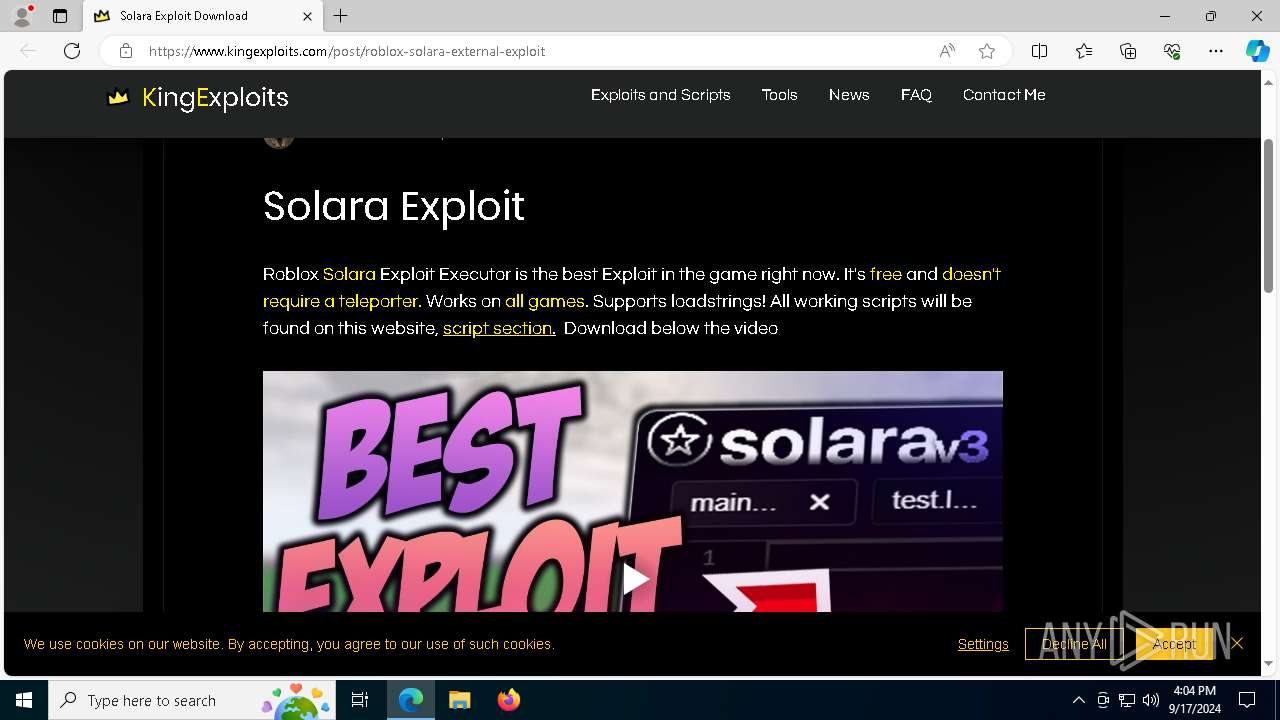Click the page vertical scrollbar
Viewport: 1280px width, 720px height.
tap(1269, 214)
